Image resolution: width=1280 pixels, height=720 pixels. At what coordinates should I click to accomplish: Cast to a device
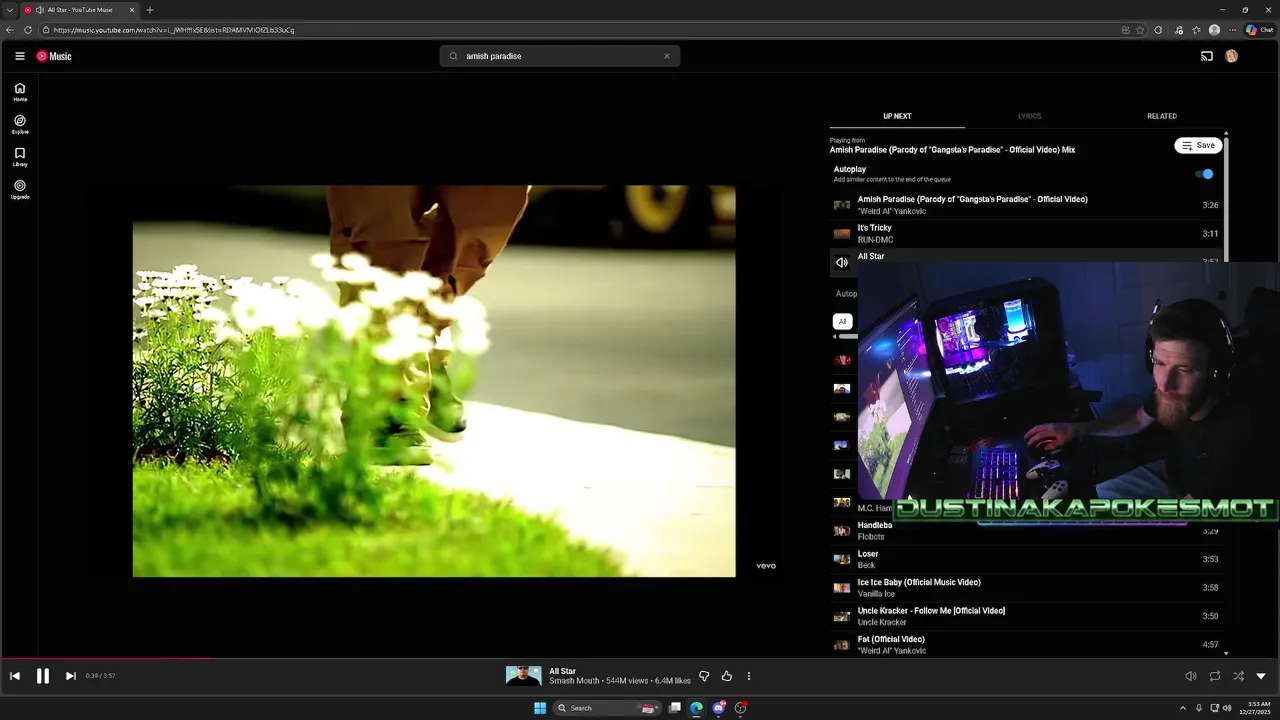1207,56
